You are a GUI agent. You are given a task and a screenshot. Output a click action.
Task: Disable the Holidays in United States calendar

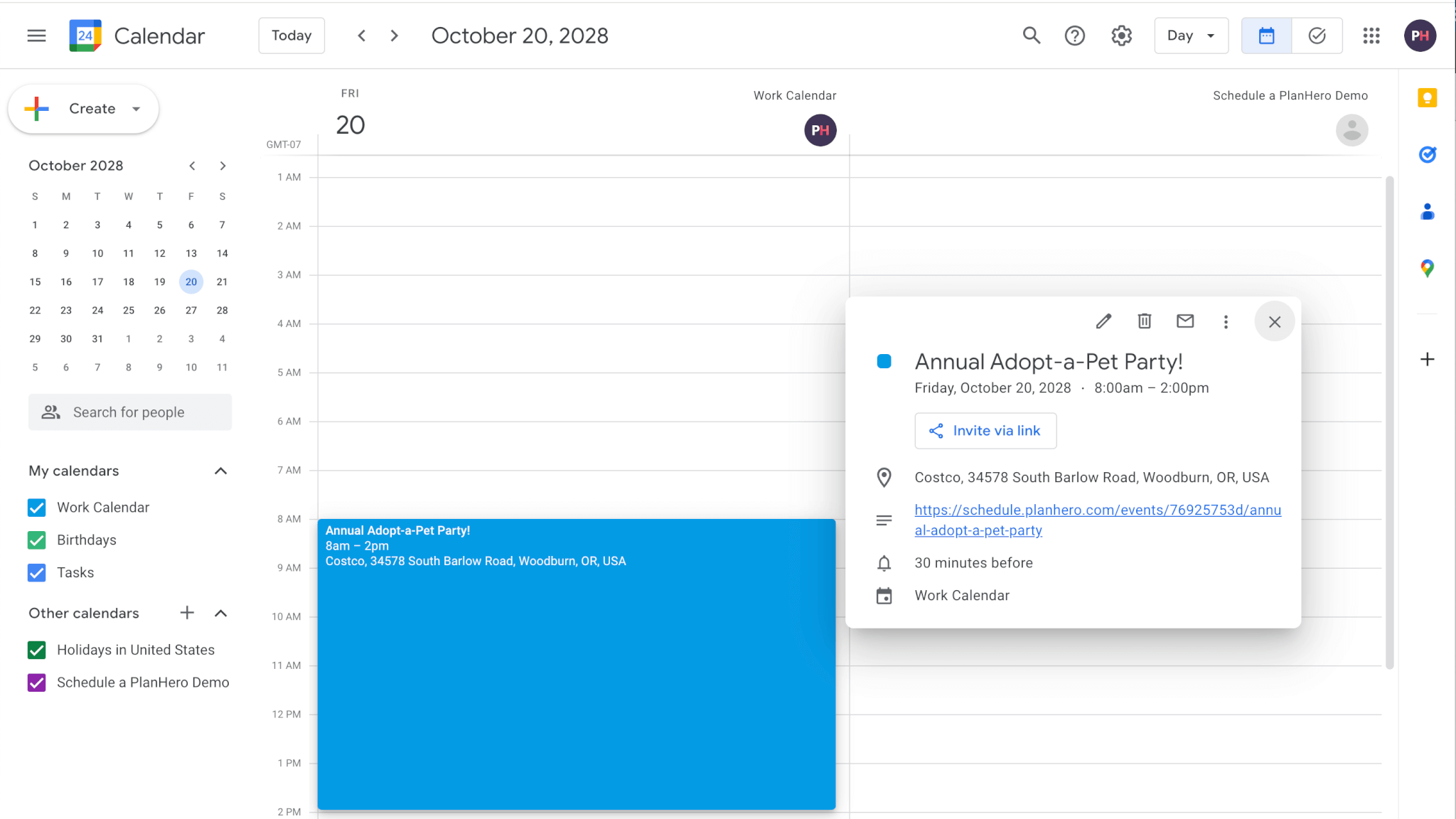pos(36,650)
